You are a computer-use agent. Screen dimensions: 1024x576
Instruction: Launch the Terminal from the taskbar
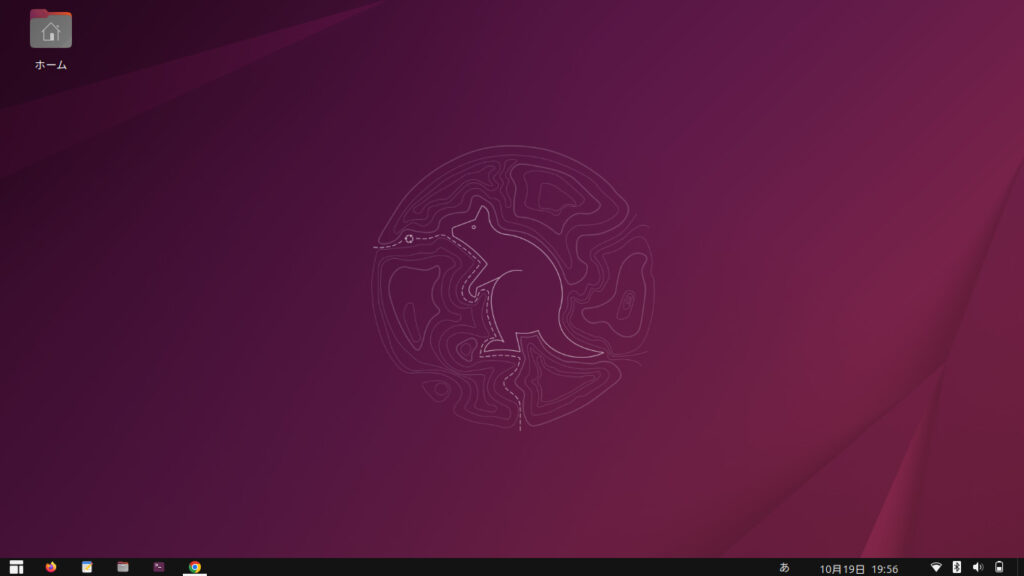tap(159, 567)
